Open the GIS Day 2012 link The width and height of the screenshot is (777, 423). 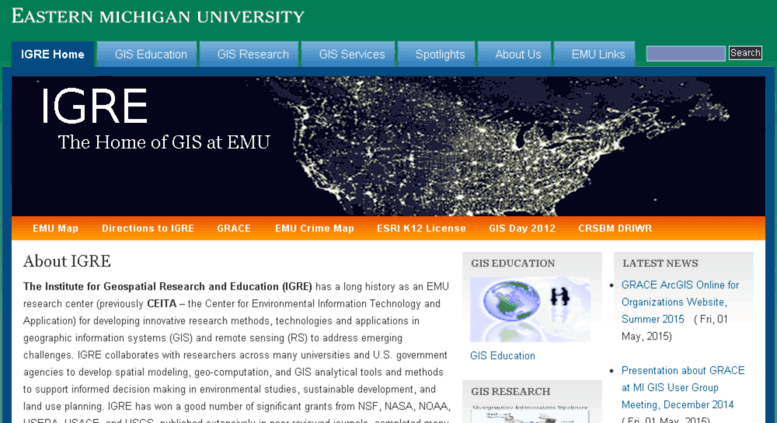pyautogui.click(x=522, y=228)
